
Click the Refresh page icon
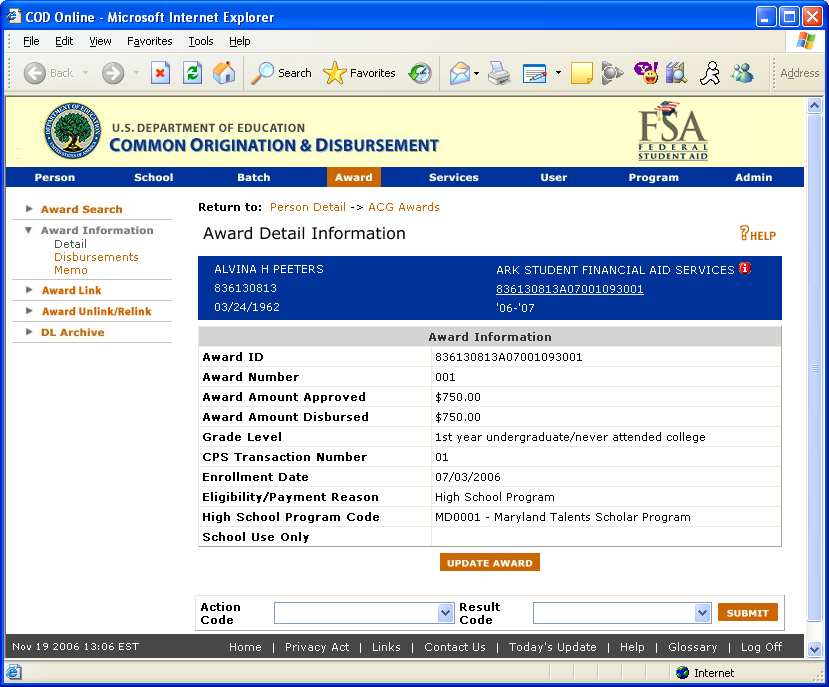(192, 73)
